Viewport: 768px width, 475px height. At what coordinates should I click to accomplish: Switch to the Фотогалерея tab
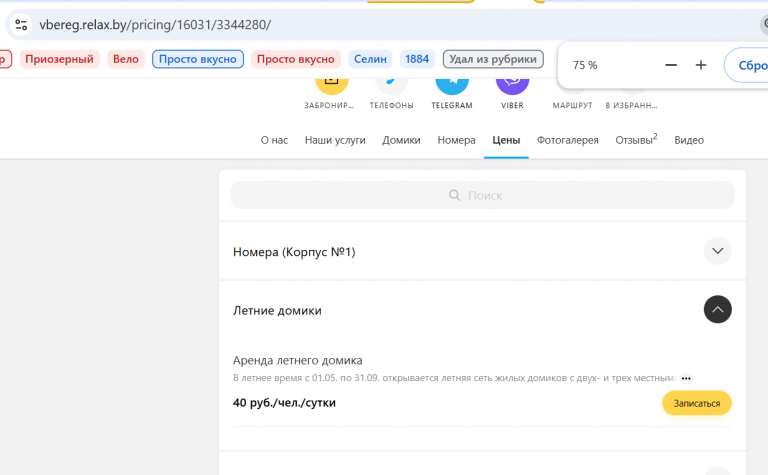568,140
